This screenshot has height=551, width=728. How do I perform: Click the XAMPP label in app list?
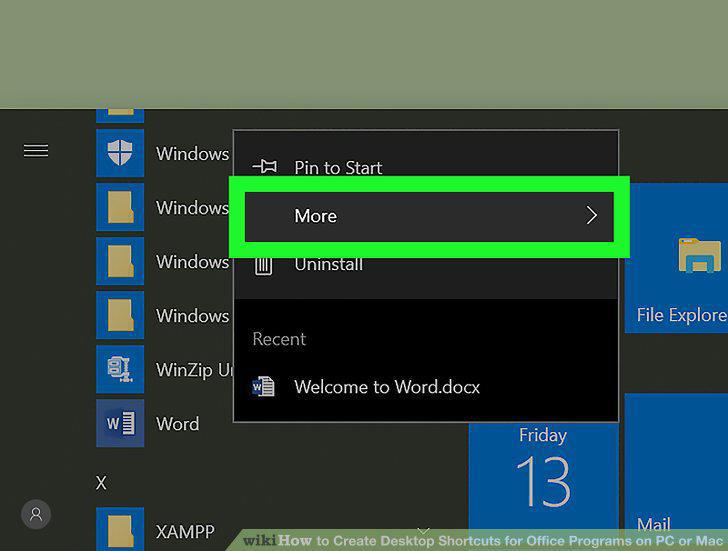click(185, 532)
